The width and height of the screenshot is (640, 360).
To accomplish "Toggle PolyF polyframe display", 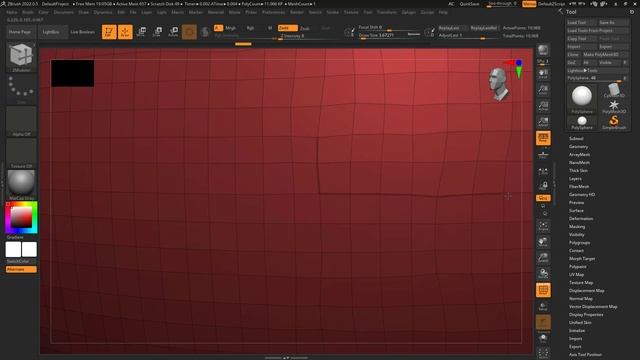I will [x=543, y=290].
